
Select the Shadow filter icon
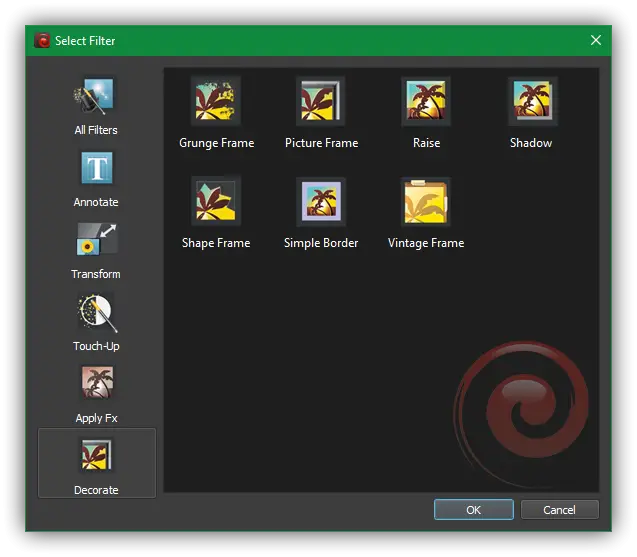(531, 102)
